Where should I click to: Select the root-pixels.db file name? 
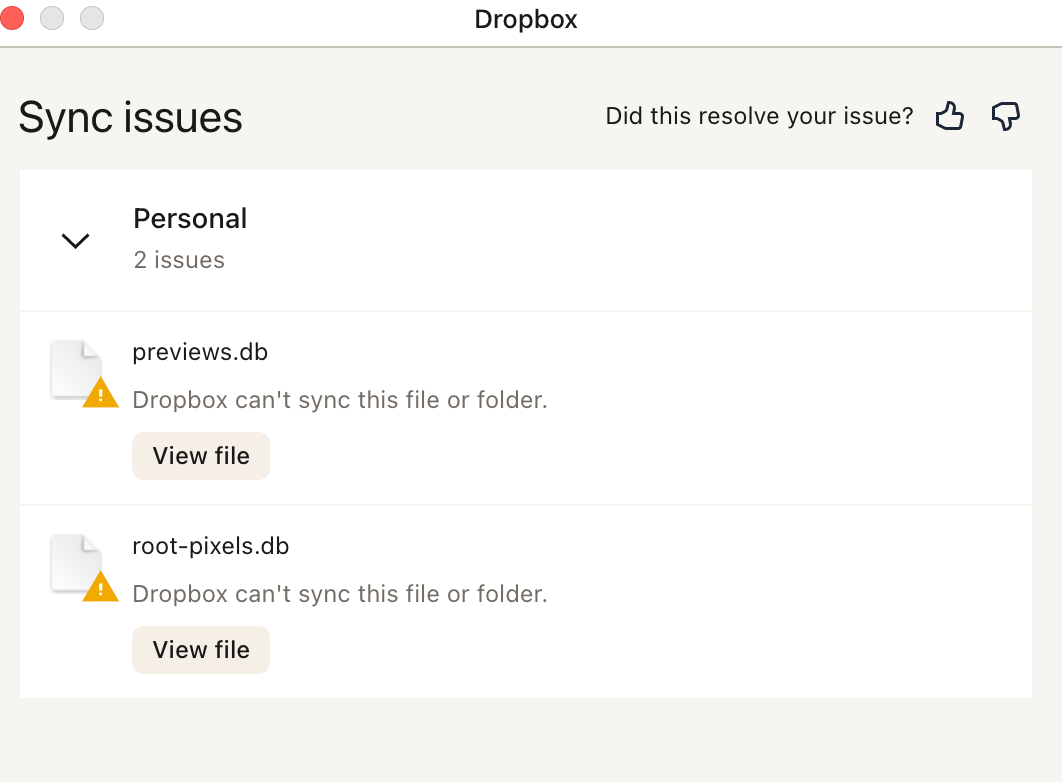210,546
